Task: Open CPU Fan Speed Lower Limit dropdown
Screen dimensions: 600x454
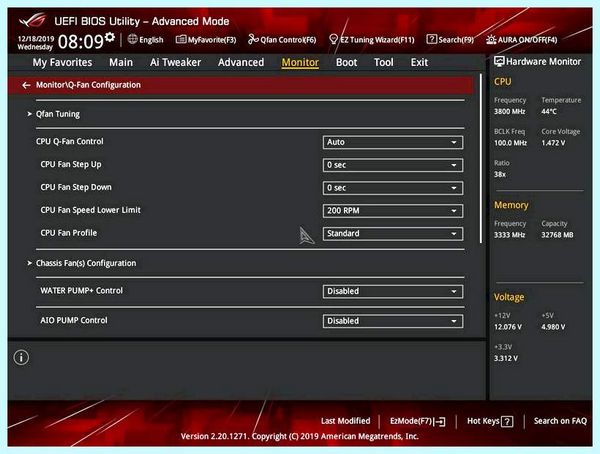Action: (x=393, y=211)
